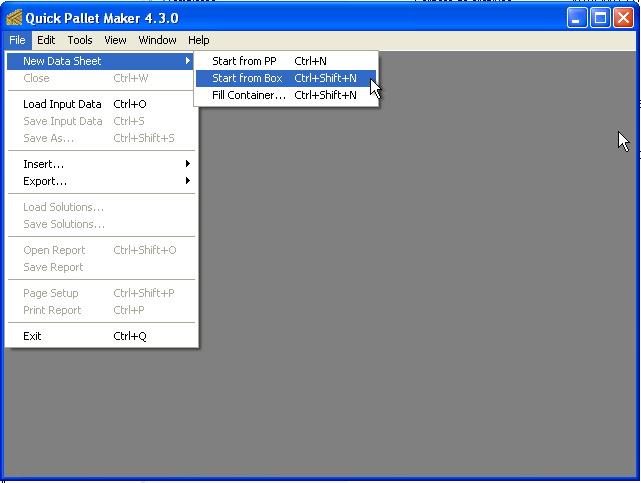Maximize the Quick Pallet Maker window
Viewport: 641px width, 483px height.
coord(600,18)
